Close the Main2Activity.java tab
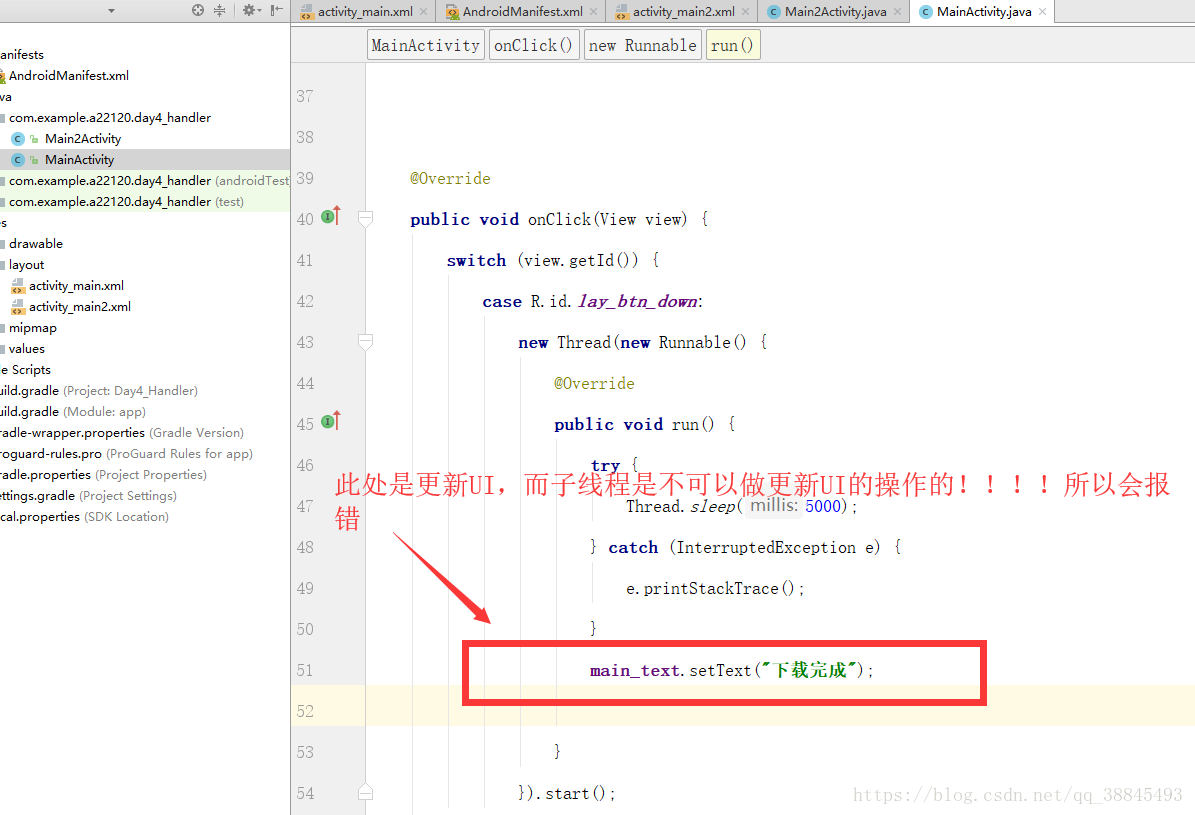 point(898,11)
